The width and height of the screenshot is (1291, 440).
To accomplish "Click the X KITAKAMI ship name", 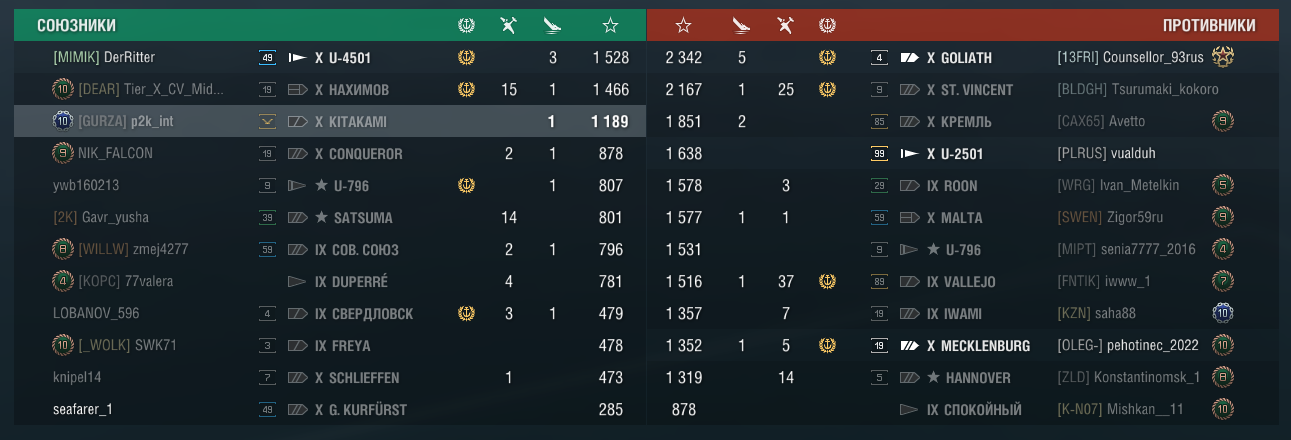I will (x=350, y=122).
